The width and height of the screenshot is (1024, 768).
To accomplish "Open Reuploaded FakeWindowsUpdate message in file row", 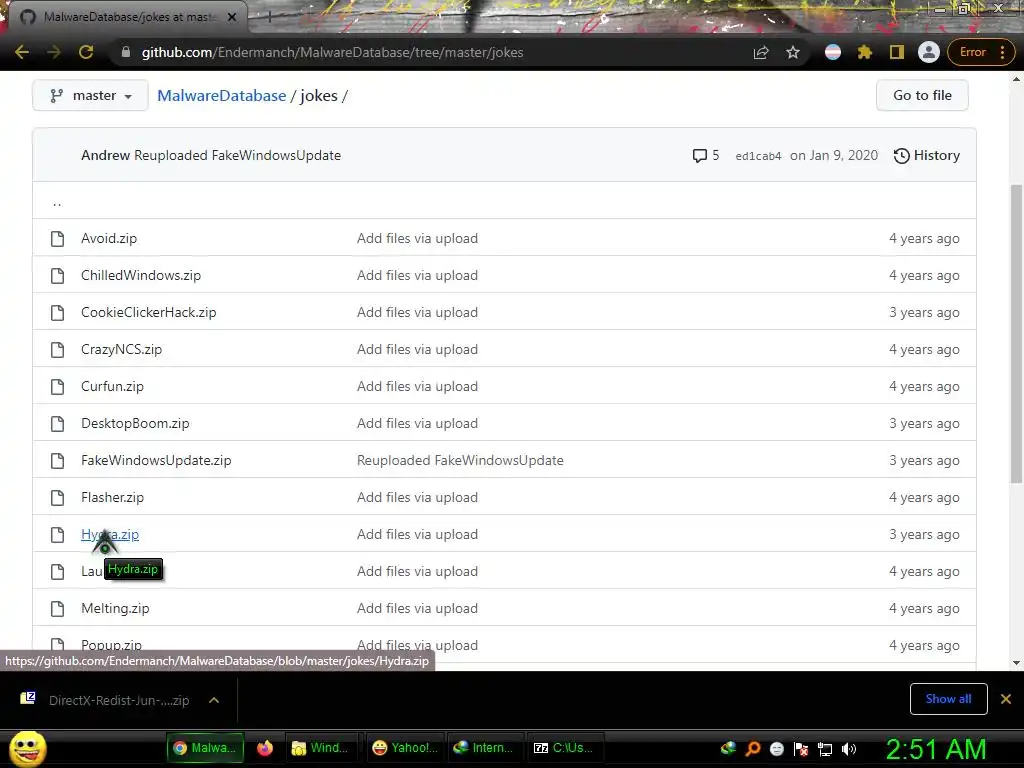I will click(x=460, y=460).
